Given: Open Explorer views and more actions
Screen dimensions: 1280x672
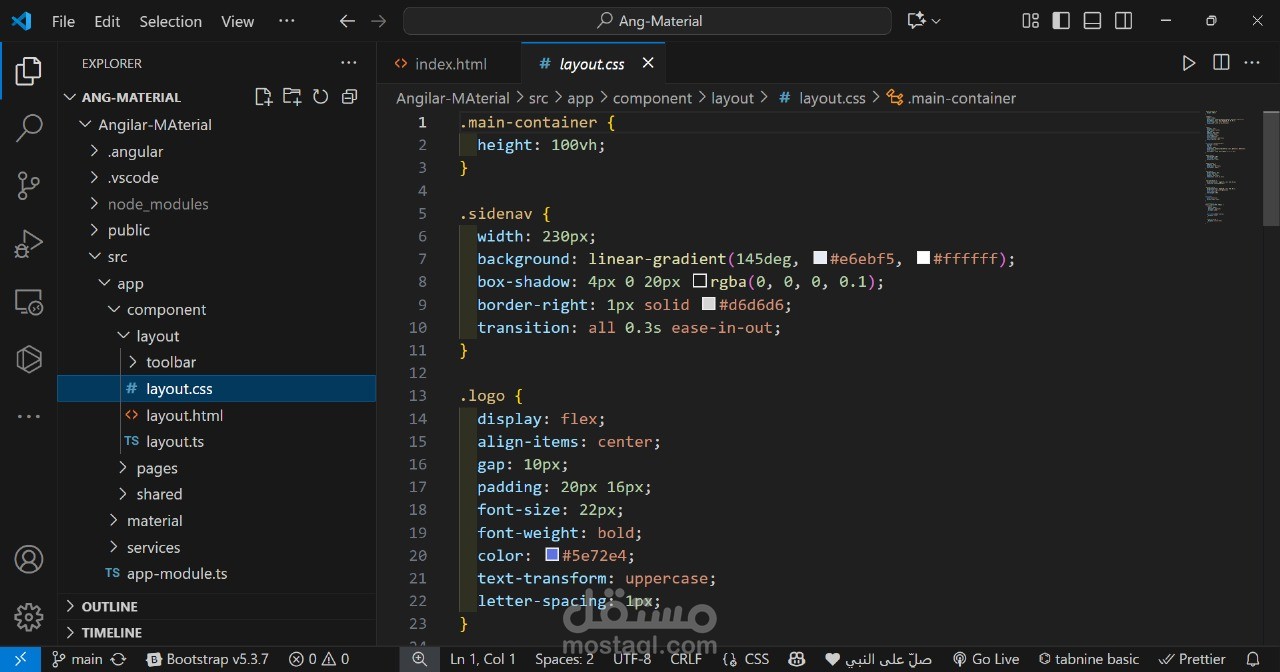Looking at the screenshot, I should coord(348,63).
